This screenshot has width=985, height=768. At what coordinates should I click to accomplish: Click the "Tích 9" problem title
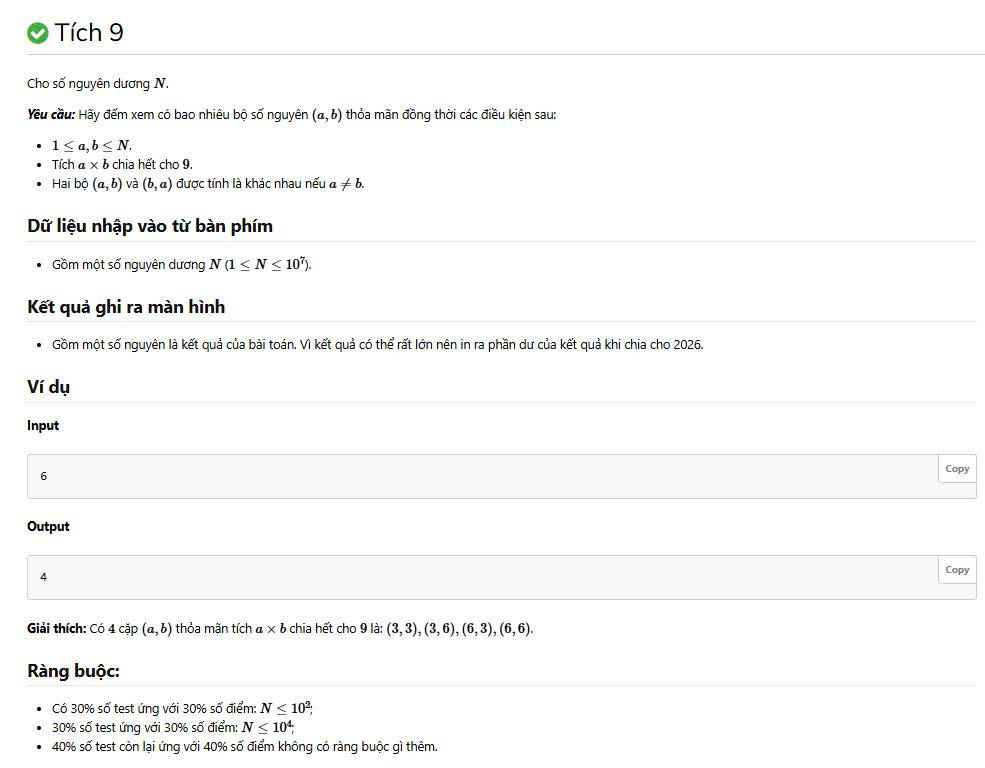[89, 33]
